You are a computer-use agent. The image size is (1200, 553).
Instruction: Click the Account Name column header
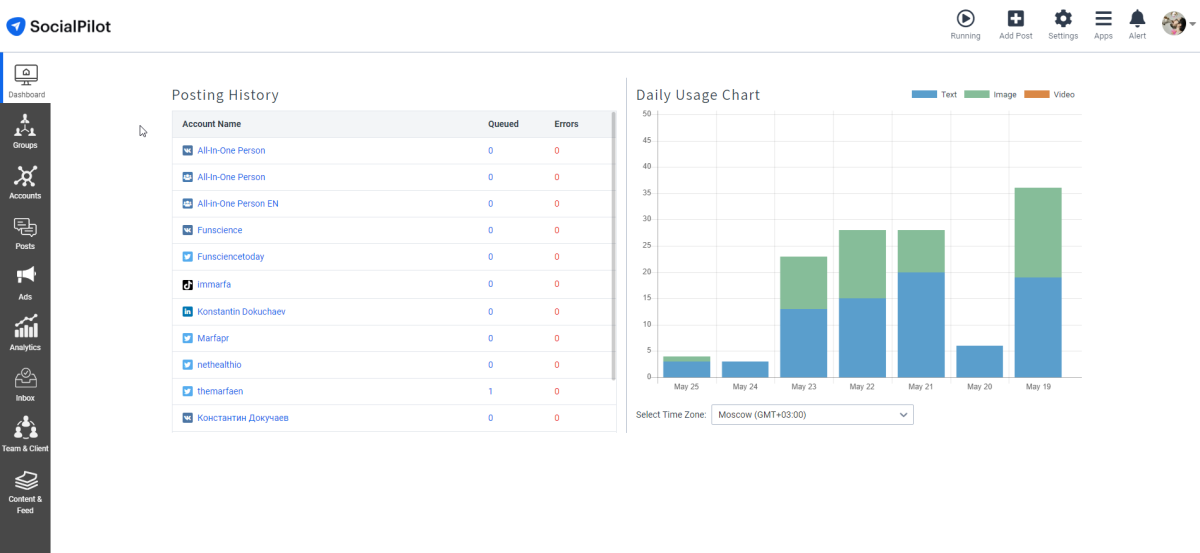point(211,124)
